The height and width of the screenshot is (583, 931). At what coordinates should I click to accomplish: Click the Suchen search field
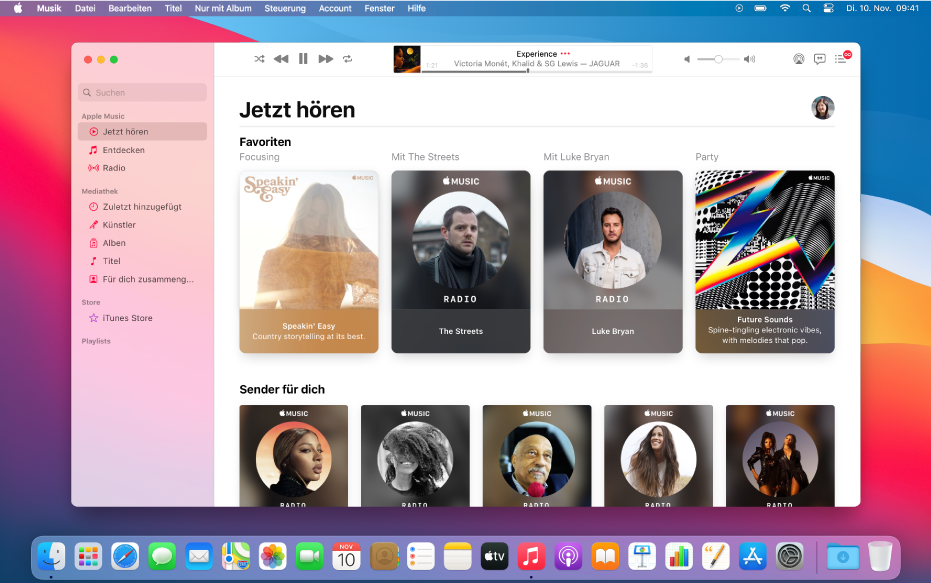pyautogui.click(x=142, y=91)
